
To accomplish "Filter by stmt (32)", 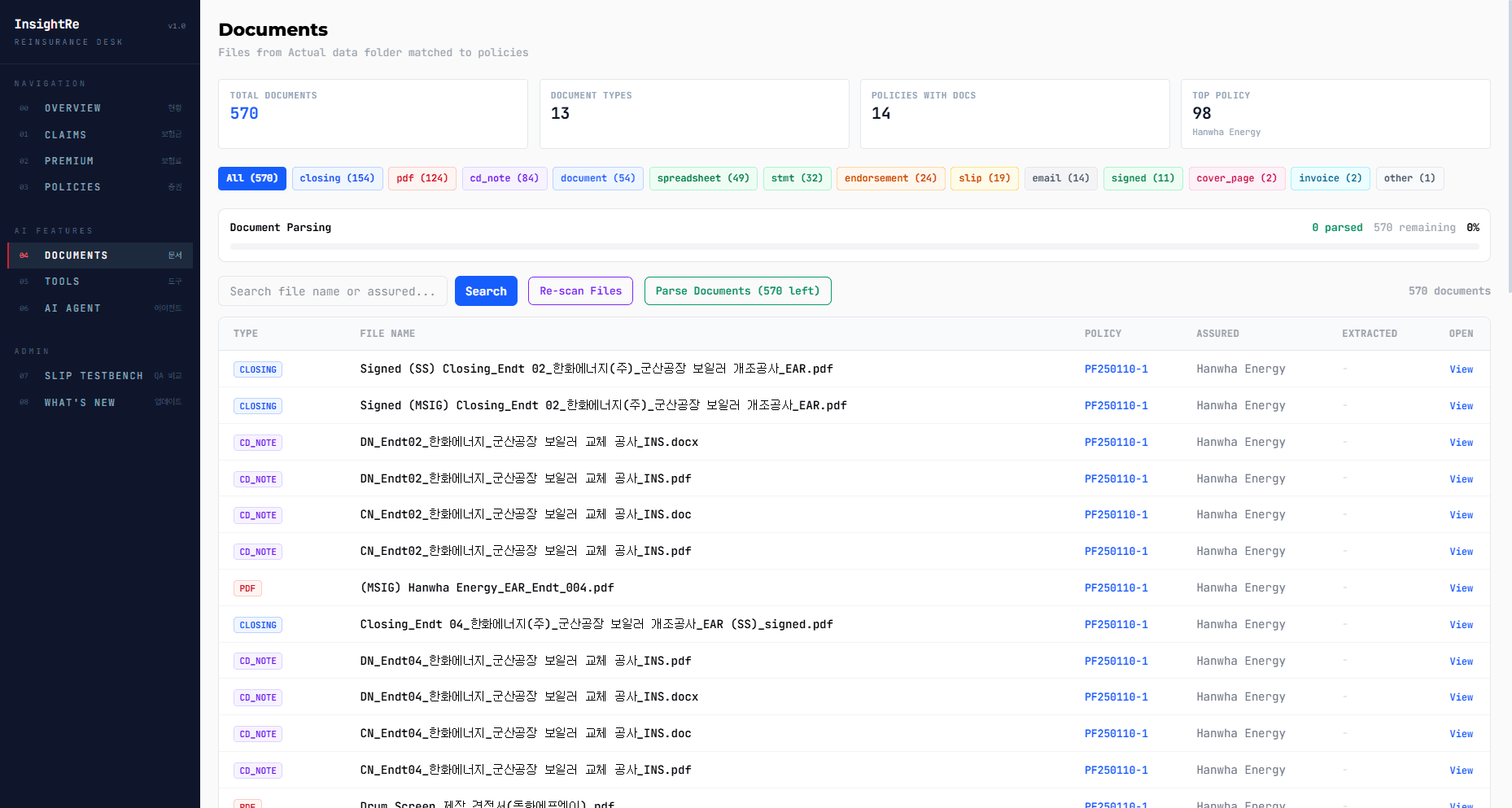I will point(797,178).
